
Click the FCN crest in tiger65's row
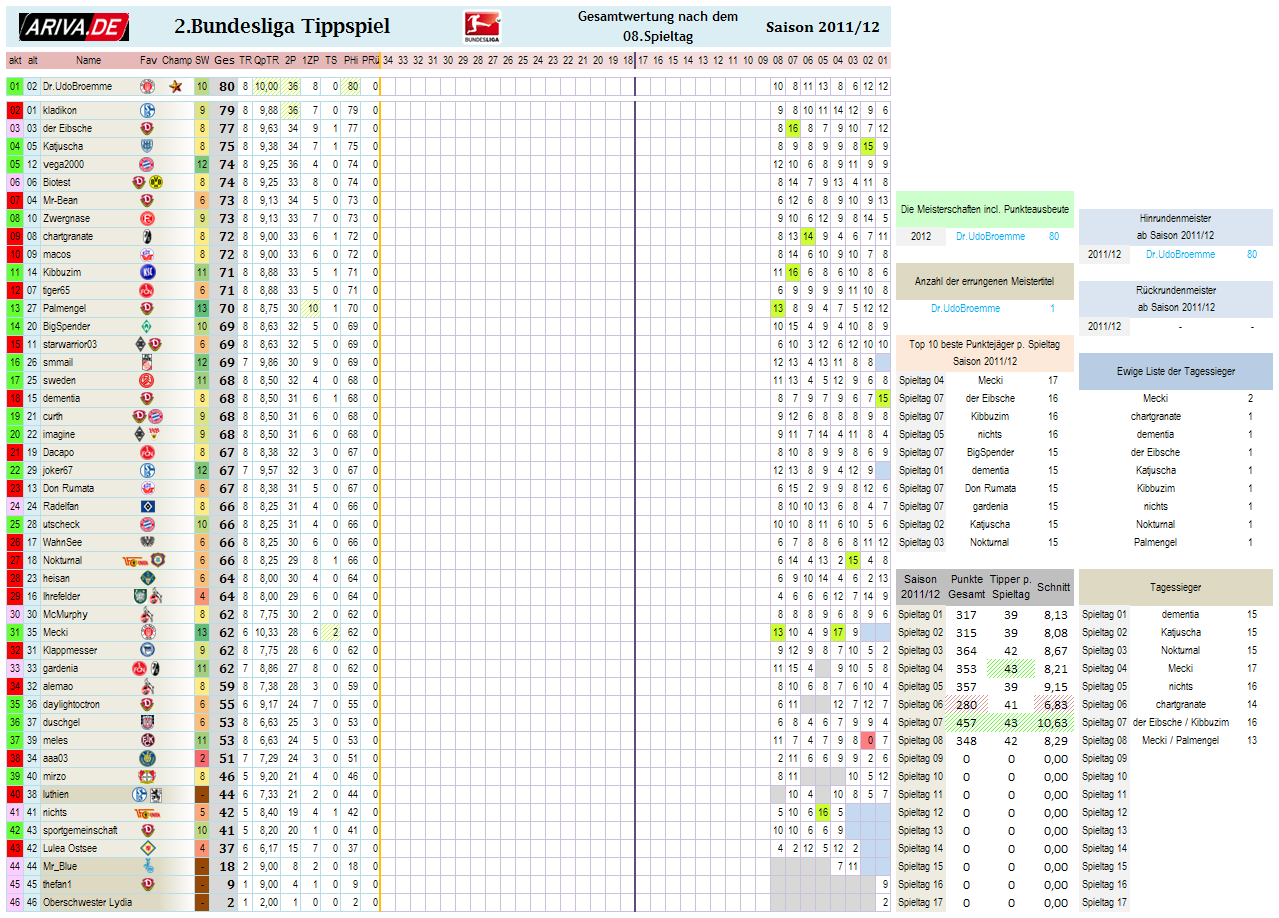pyautogui.click(x=147, y=291)
